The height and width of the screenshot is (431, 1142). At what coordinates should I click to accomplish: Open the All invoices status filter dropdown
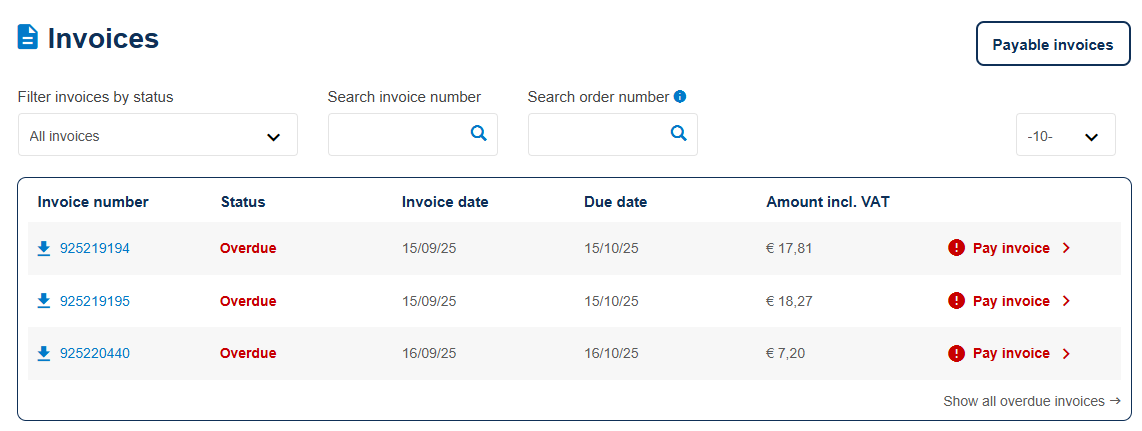pos(157,135)
